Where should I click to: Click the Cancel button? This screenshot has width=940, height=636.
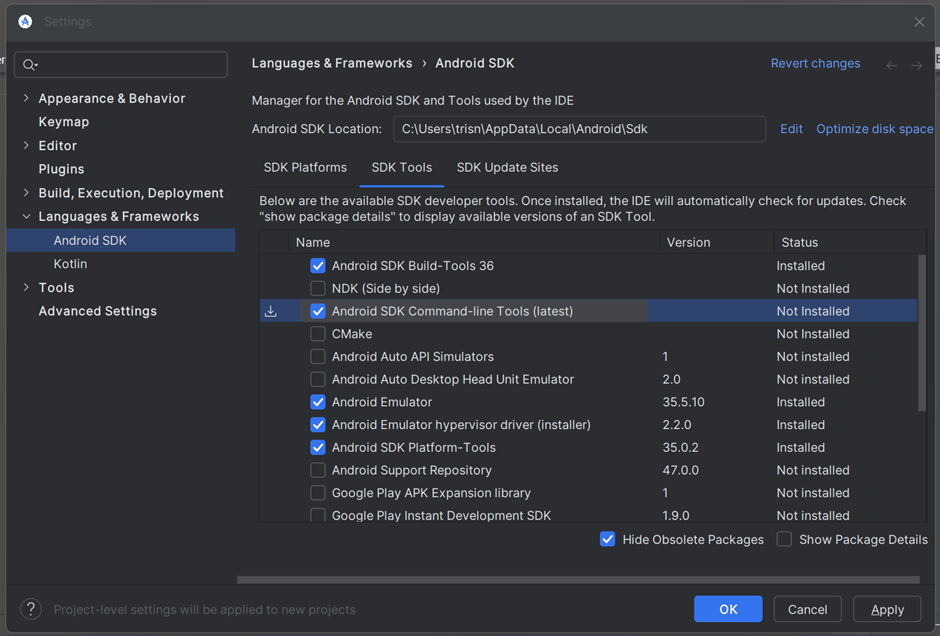click(808, 609)
